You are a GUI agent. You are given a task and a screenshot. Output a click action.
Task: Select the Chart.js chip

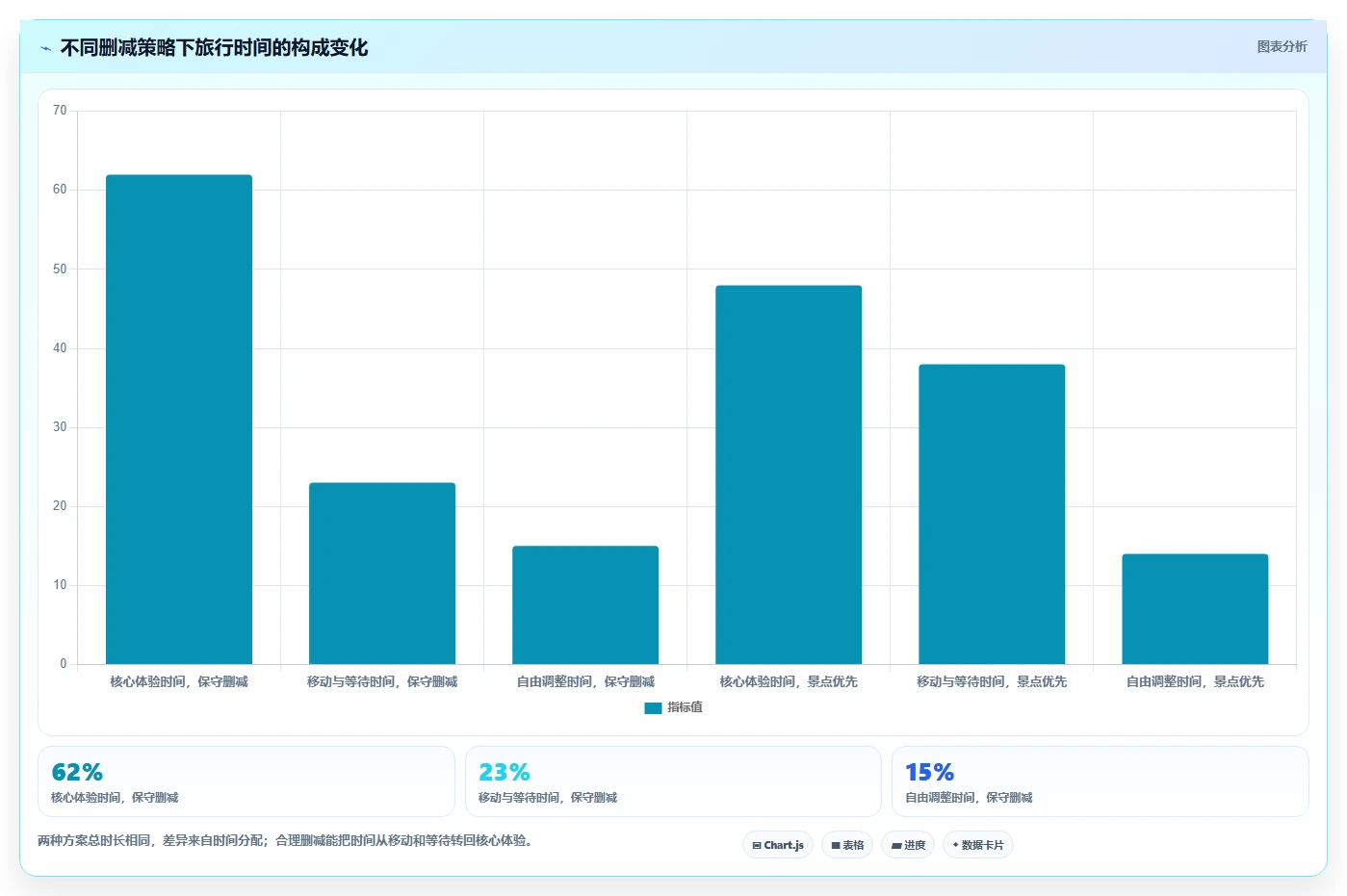(x=778, y=845)
